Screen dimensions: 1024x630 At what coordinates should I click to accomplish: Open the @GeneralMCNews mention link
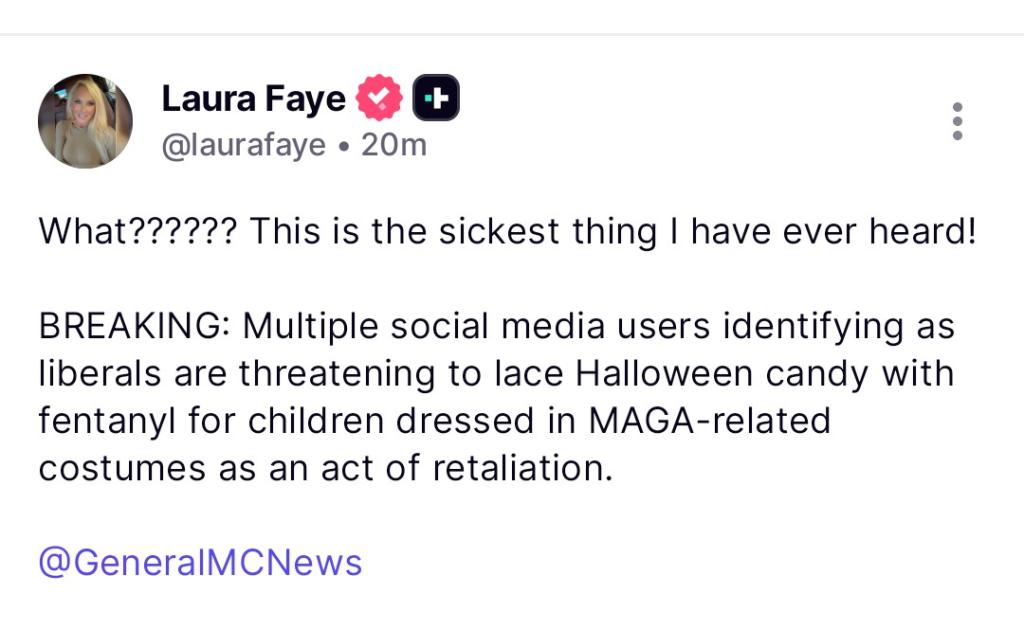[200, 562]
